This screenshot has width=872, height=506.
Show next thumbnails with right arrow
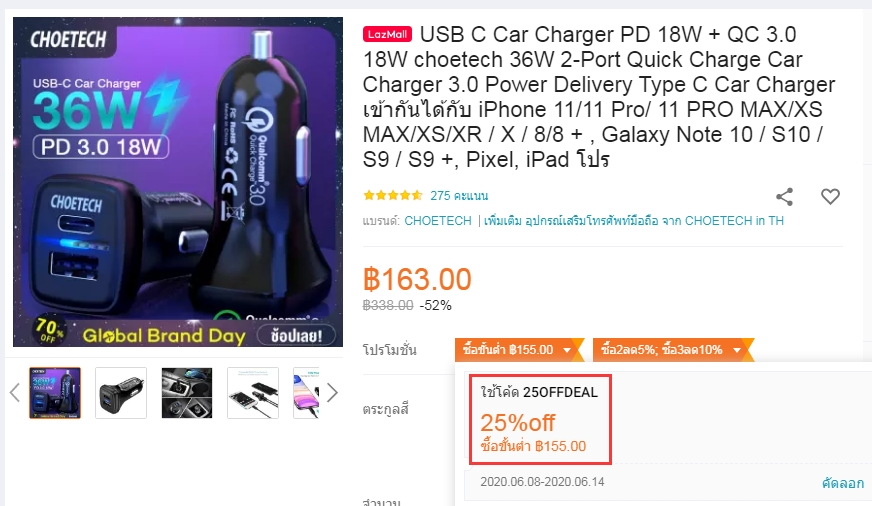pyautogui.click(x=332, y=393)
